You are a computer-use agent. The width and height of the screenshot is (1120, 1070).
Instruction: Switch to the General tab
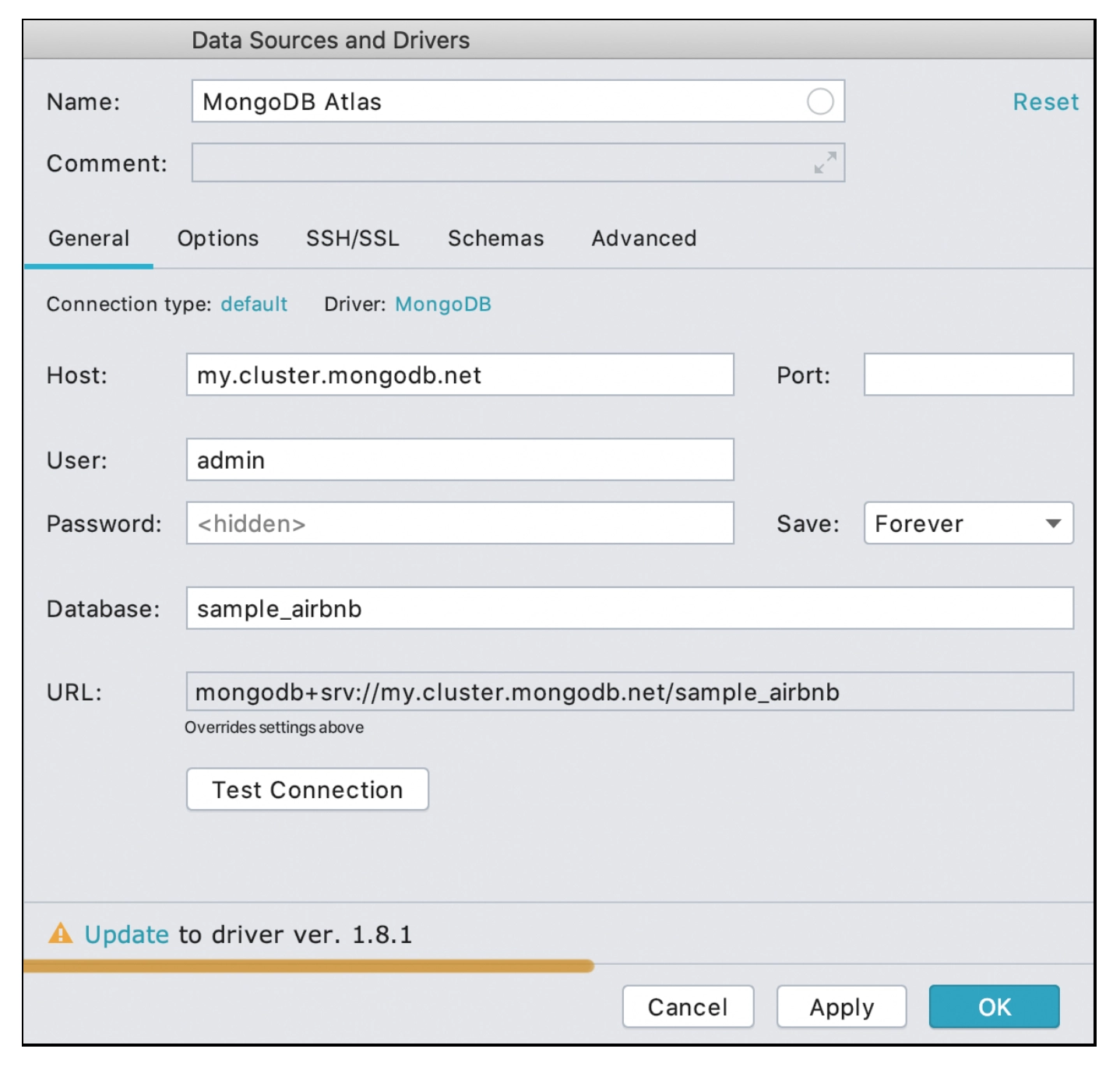(x=89, y=238)
